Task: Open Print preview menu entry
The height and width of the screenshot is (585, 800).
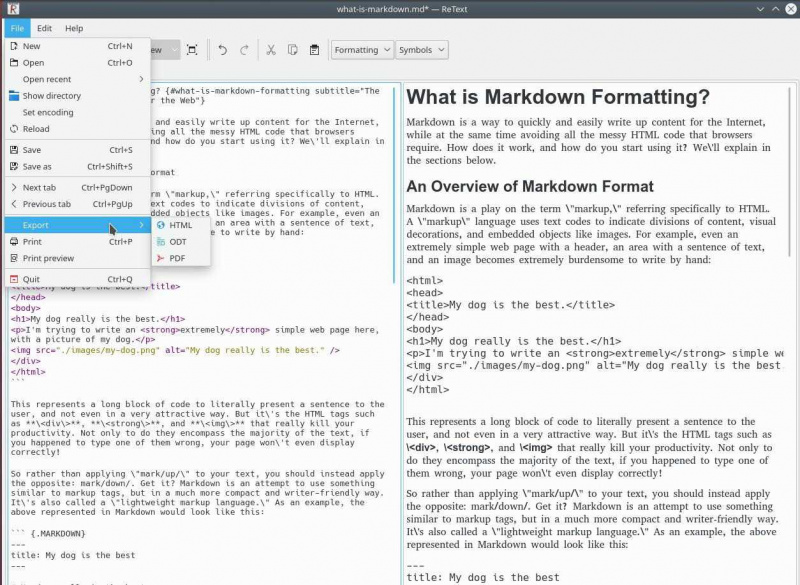Action: pos(78,258)
